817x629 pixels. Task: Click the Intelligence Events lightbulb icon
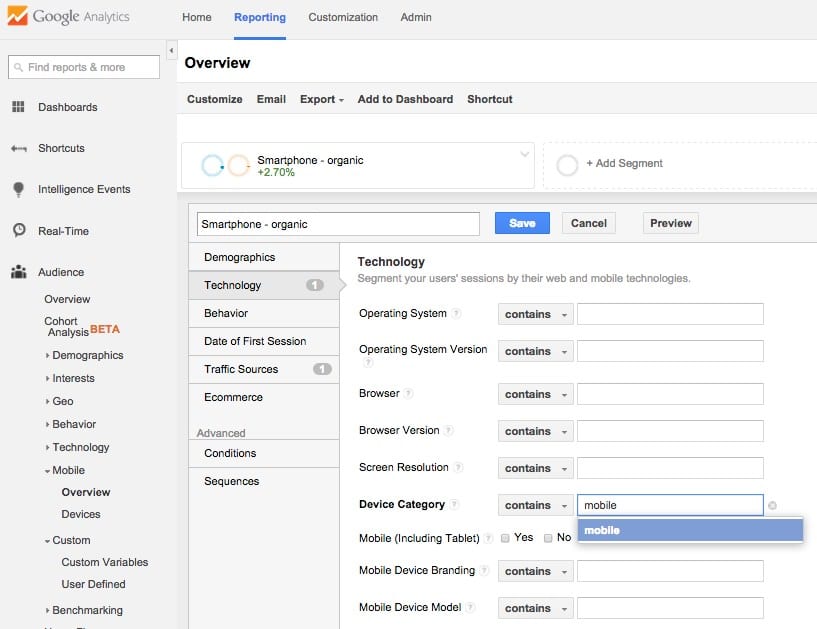tap(18, 189)
